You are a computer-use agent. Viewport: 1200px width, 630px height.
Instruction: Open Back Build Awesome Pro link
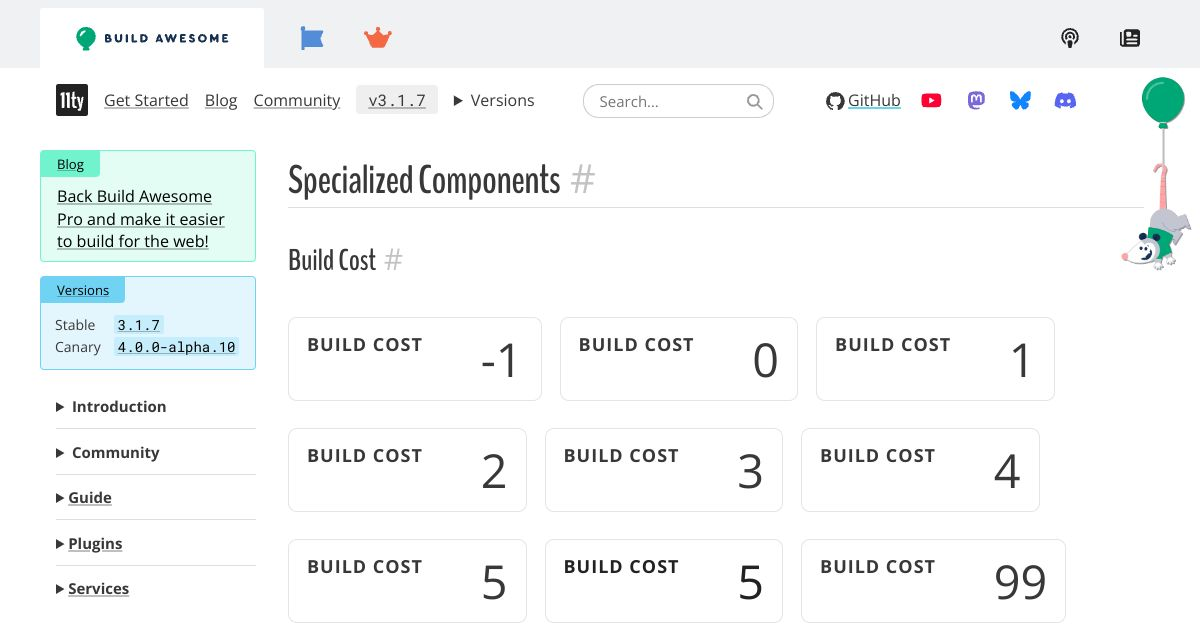click(141, 219)
